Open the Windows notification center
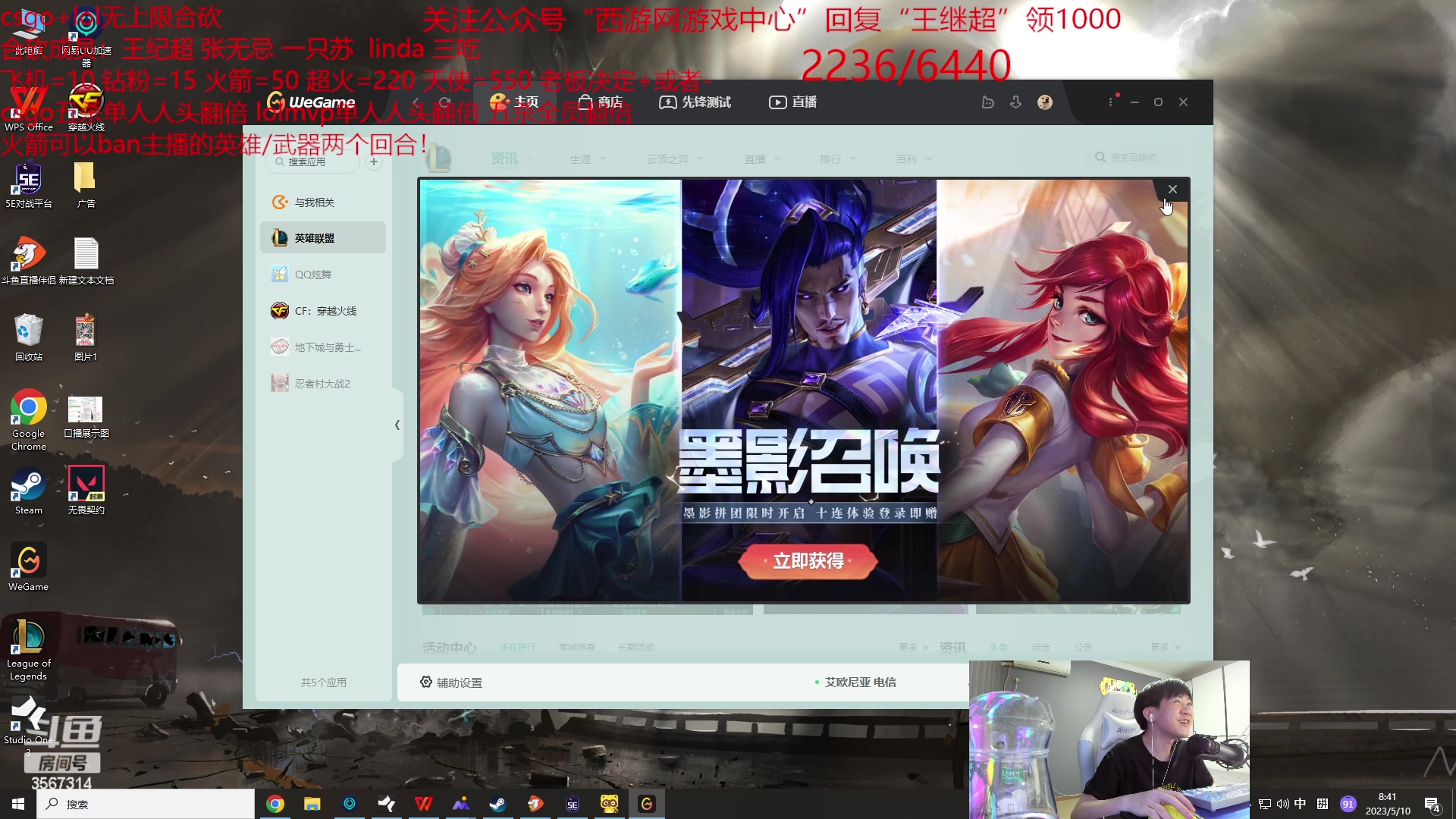1456x819 pixels. click(1432, 805)
